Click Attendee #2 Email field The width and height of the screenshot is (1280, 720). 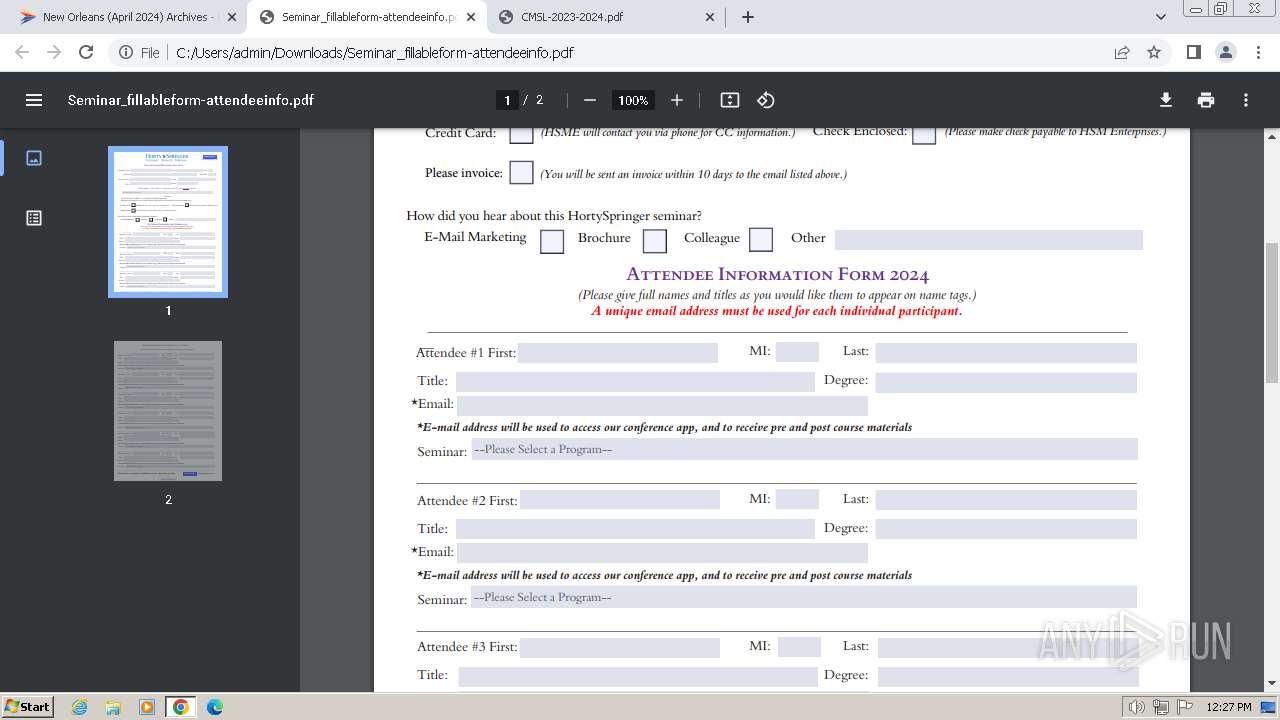coord(662,552)
